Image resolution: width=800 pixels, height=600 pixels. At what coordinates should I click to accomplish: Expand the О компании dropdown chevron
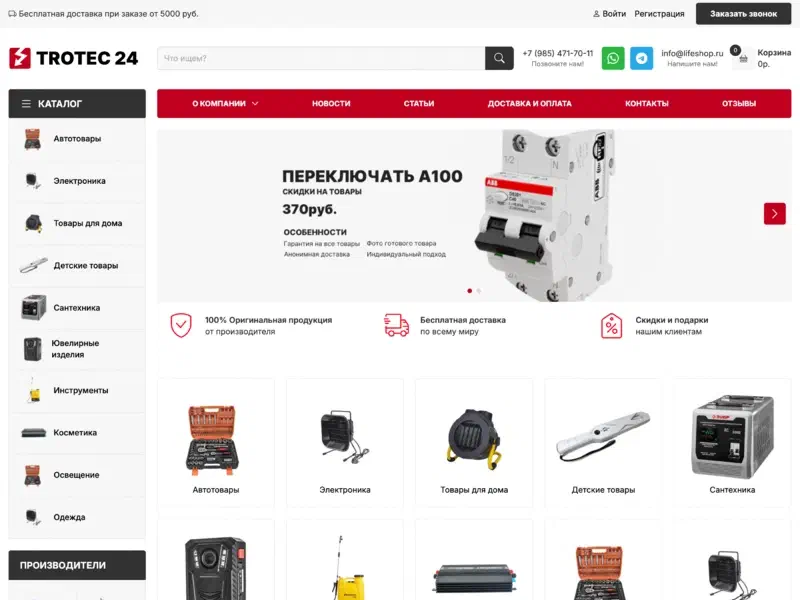255,104
